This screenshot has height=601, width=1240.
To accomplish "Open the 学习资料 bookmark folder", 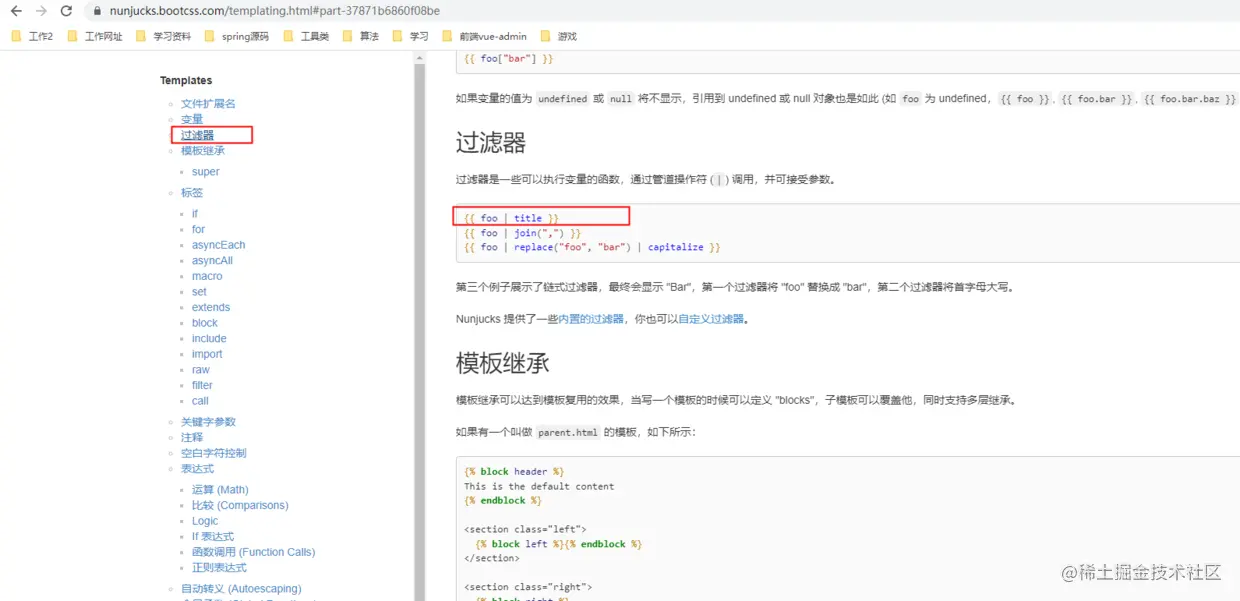I will click(163, 36).
